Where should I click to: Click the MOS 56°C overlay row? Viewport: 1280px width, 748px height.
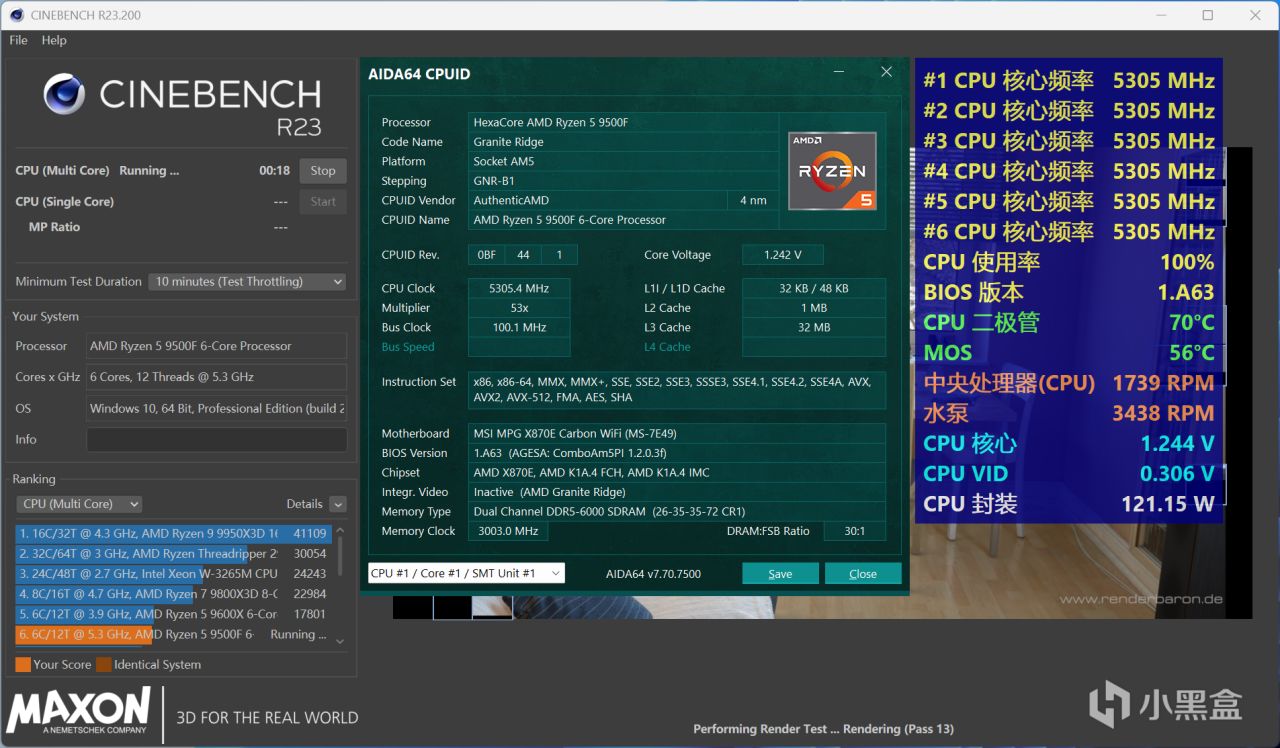click(x=1069, y=352)
